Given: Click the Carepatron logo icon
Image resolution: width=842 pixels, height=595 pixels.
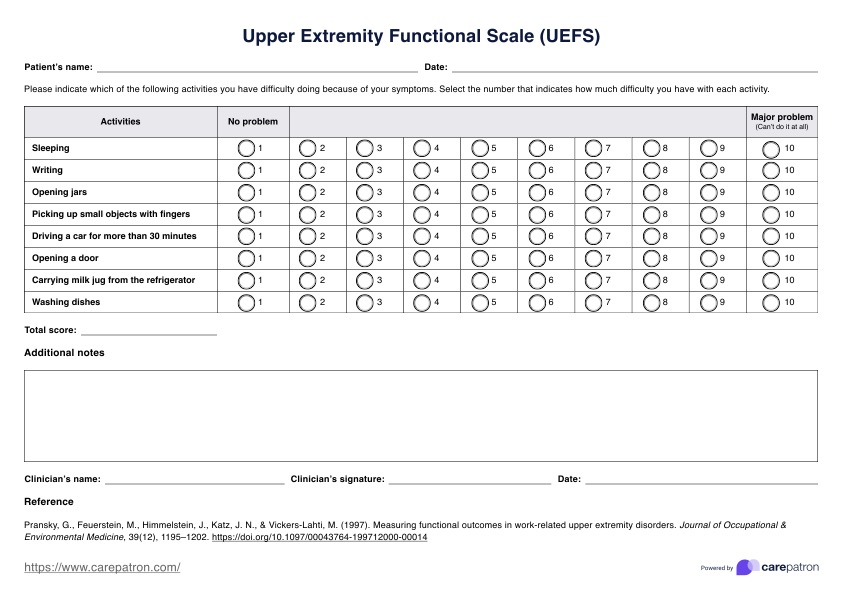Looking at the screenshot, I should click(x=746, y=567).
